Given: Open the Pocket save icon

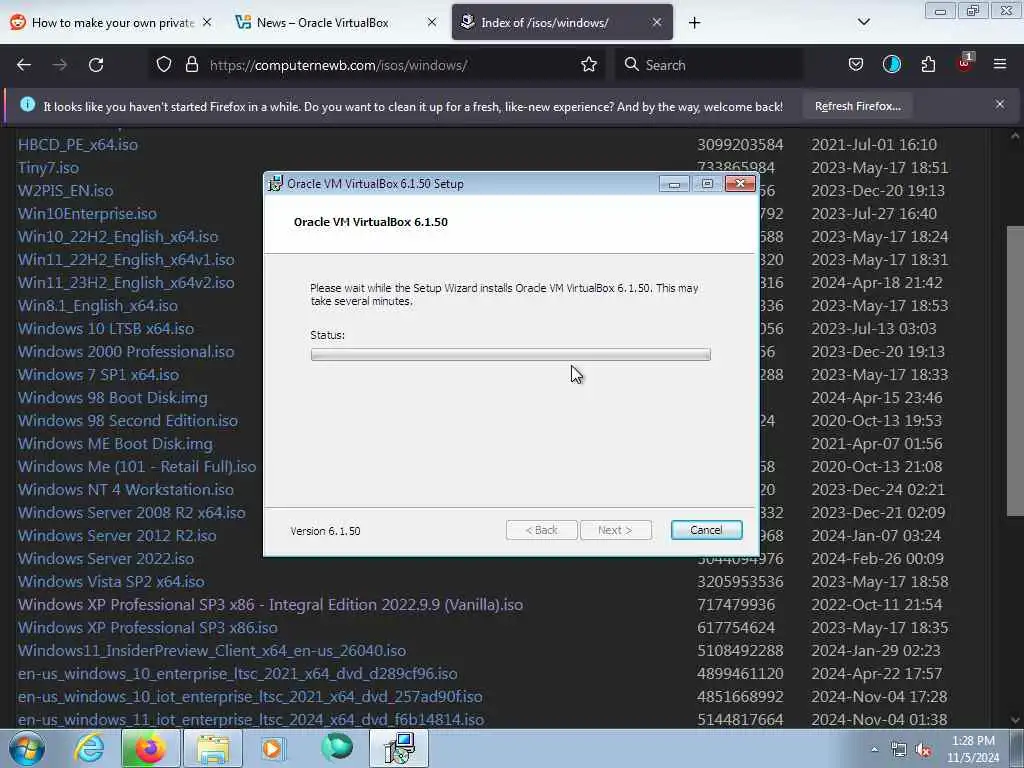Looking at the screenshot, I should [x=856, y=65].
